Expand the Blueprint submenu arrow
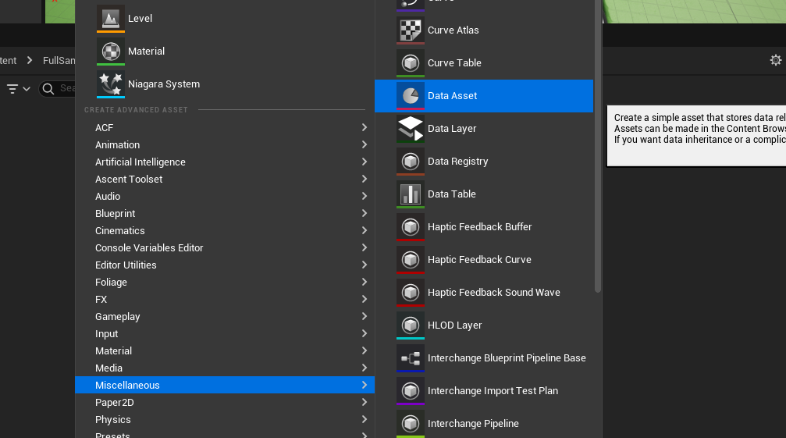 (364, 214)
